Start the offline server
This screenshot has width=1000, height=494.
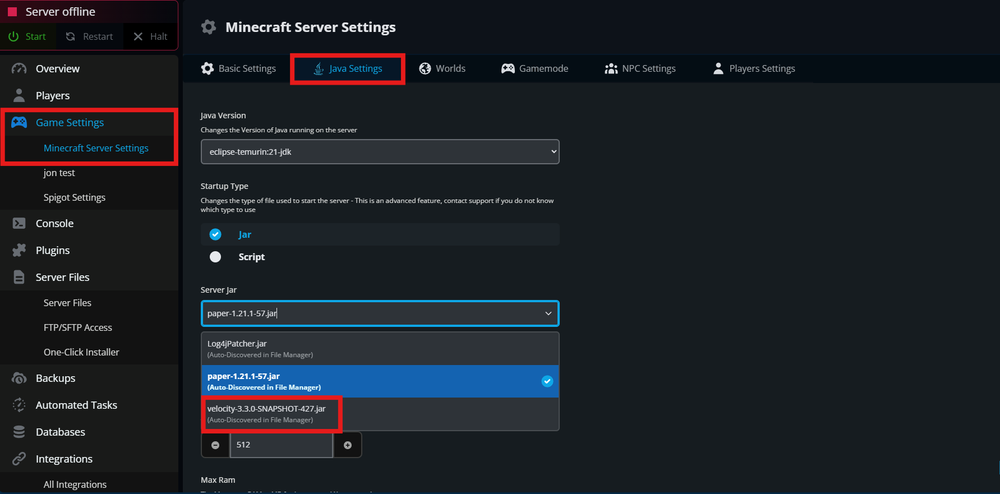point(27,37)
